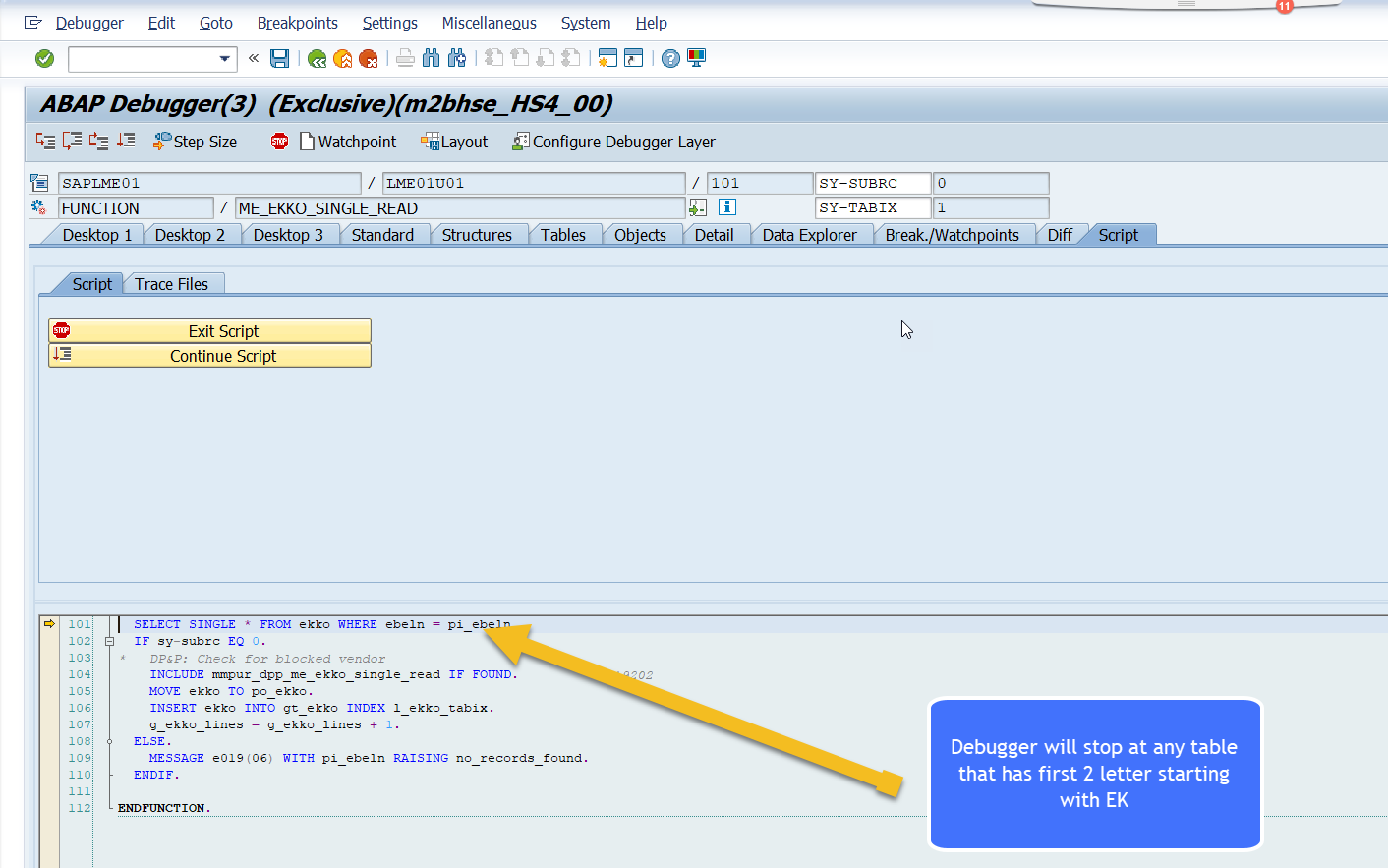Image resolution: width=1388 pixels, height=868 pixels.
Task: Switch to the Structures tab
Action: [x=477, y=235]
